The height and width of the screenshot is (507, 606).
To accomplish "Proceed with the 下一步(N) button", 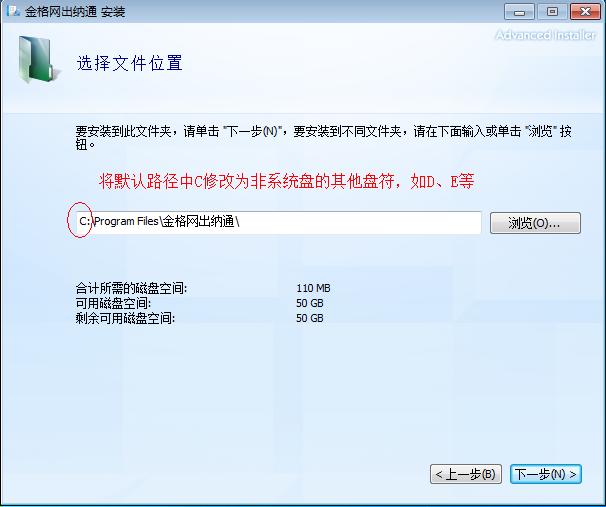I will [545, 473].
